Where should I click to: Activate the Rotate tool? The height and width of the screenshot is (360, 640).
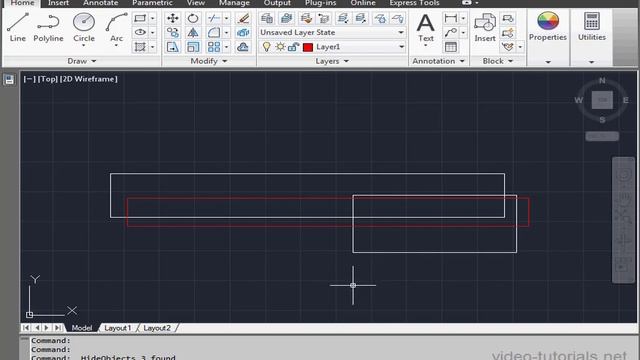pyautogui.click(x=193, y=18)
